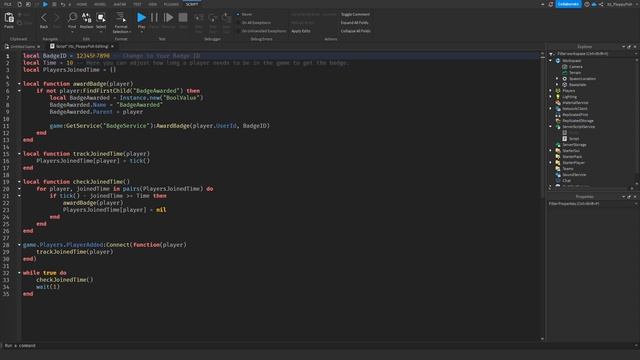Click the blue Collaborate button
Image resolution: width=640 pixels, height=360 pixels.
click(568, 4)
